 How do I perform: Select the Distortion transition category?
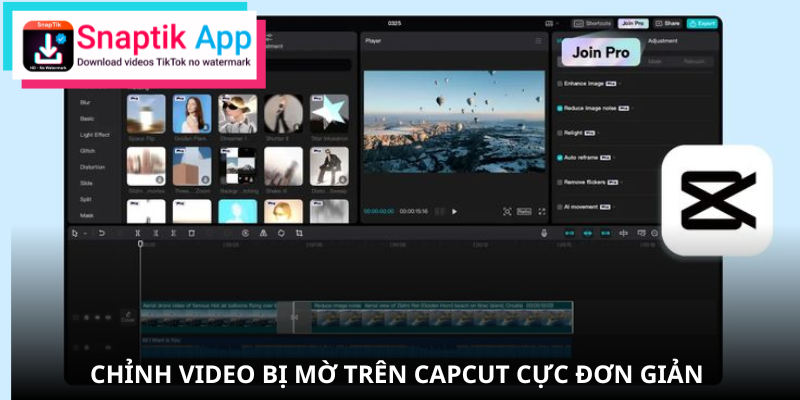[x=92, y=167]
